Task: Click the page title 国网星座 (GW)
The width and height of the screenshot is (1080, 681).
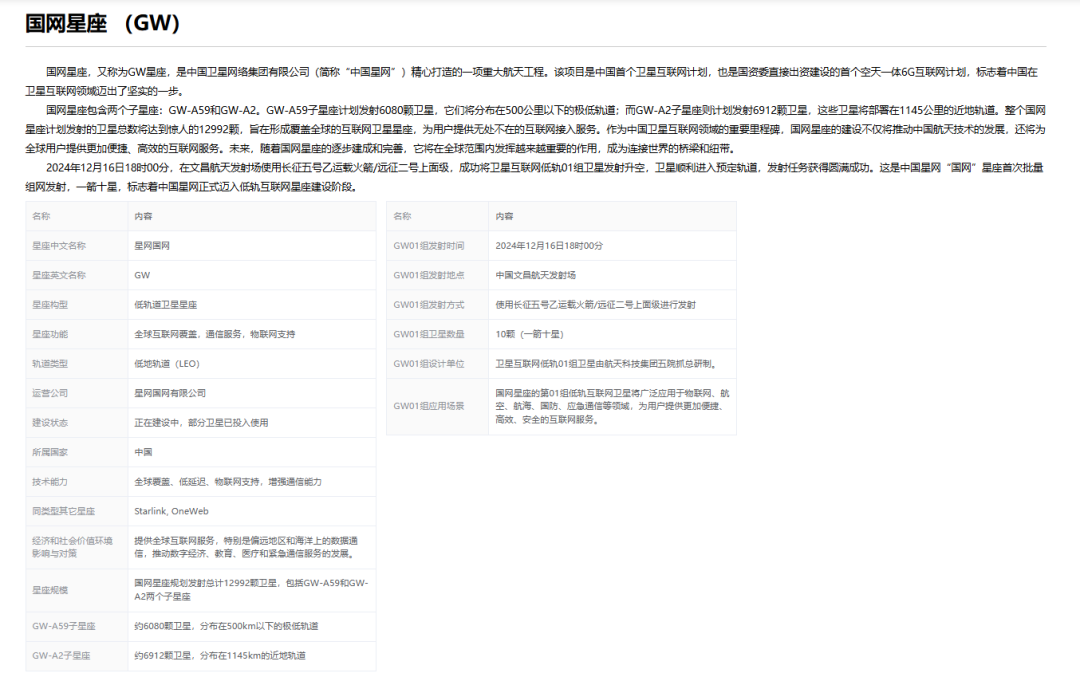Action: click(102, 23)
